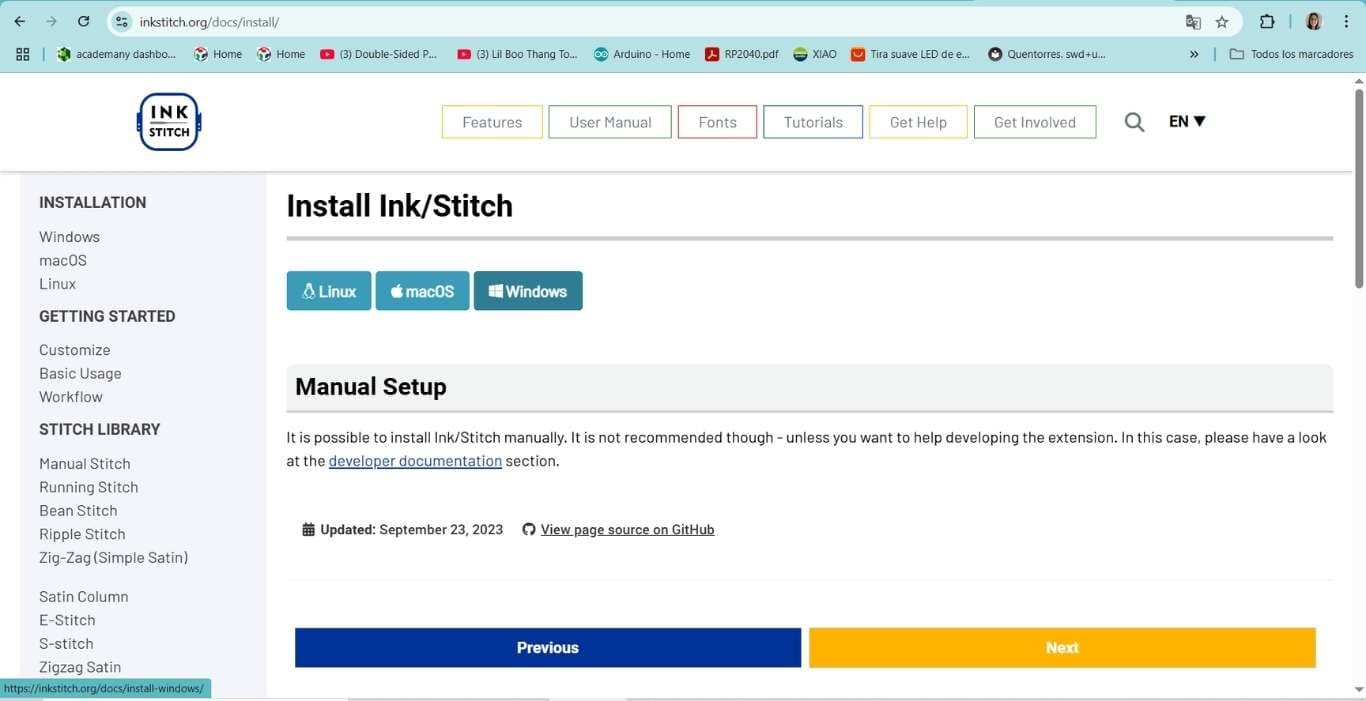Open the Tutorials menu item
This screenshot has height=701, width=1366.
813,122
